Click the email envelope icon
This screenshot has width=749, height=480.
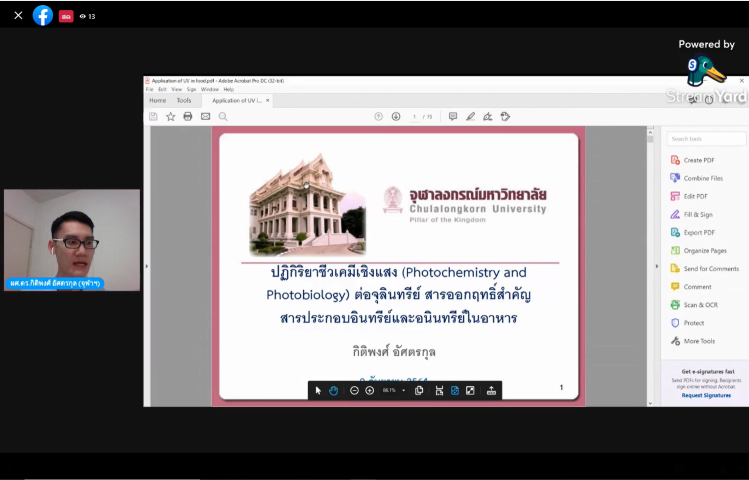pyautogui.click(x=205, y=117)
